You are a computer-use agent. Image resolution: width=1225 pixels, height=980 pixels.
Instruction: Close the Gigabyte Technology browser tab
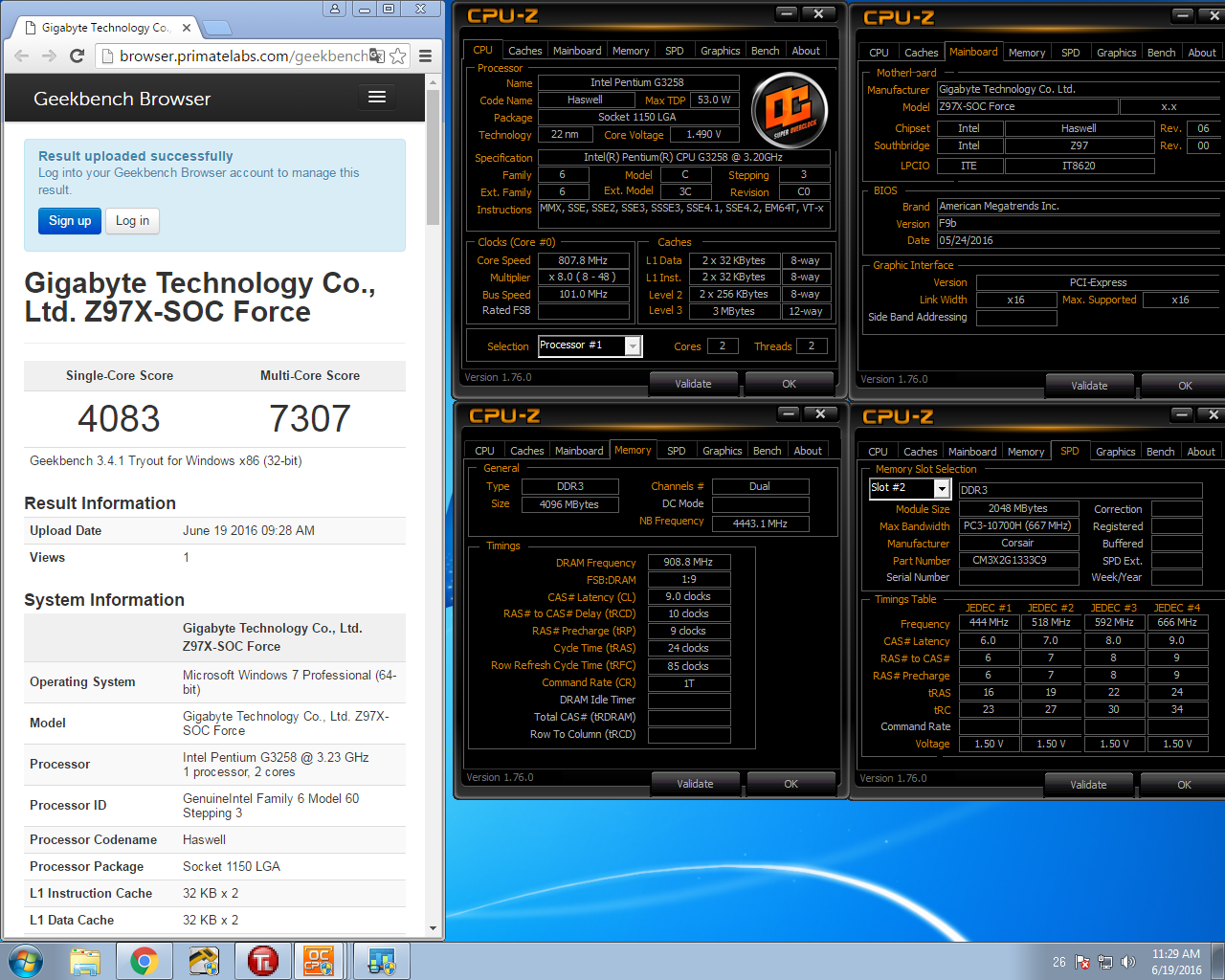coord(187,28)
